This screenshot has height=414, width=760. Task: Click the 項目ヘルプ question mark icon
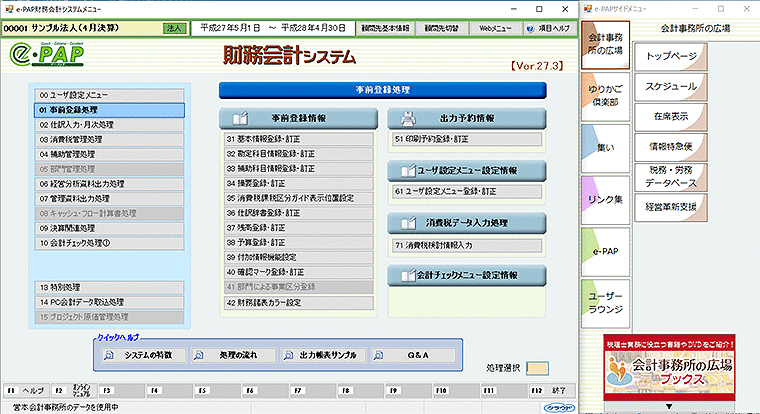(x=530, y=29)
